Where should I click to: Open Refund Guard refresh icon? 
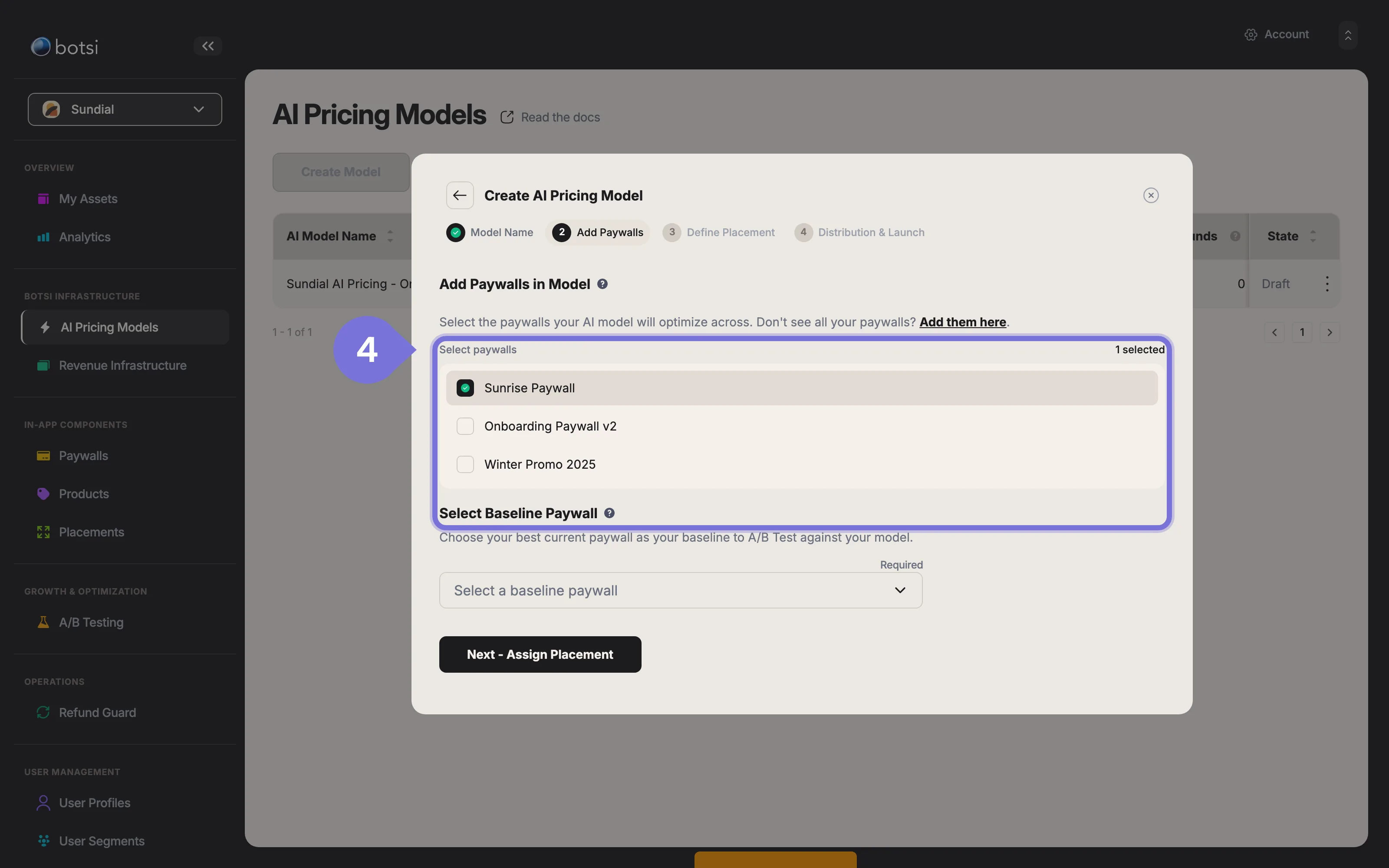point(43,713)
